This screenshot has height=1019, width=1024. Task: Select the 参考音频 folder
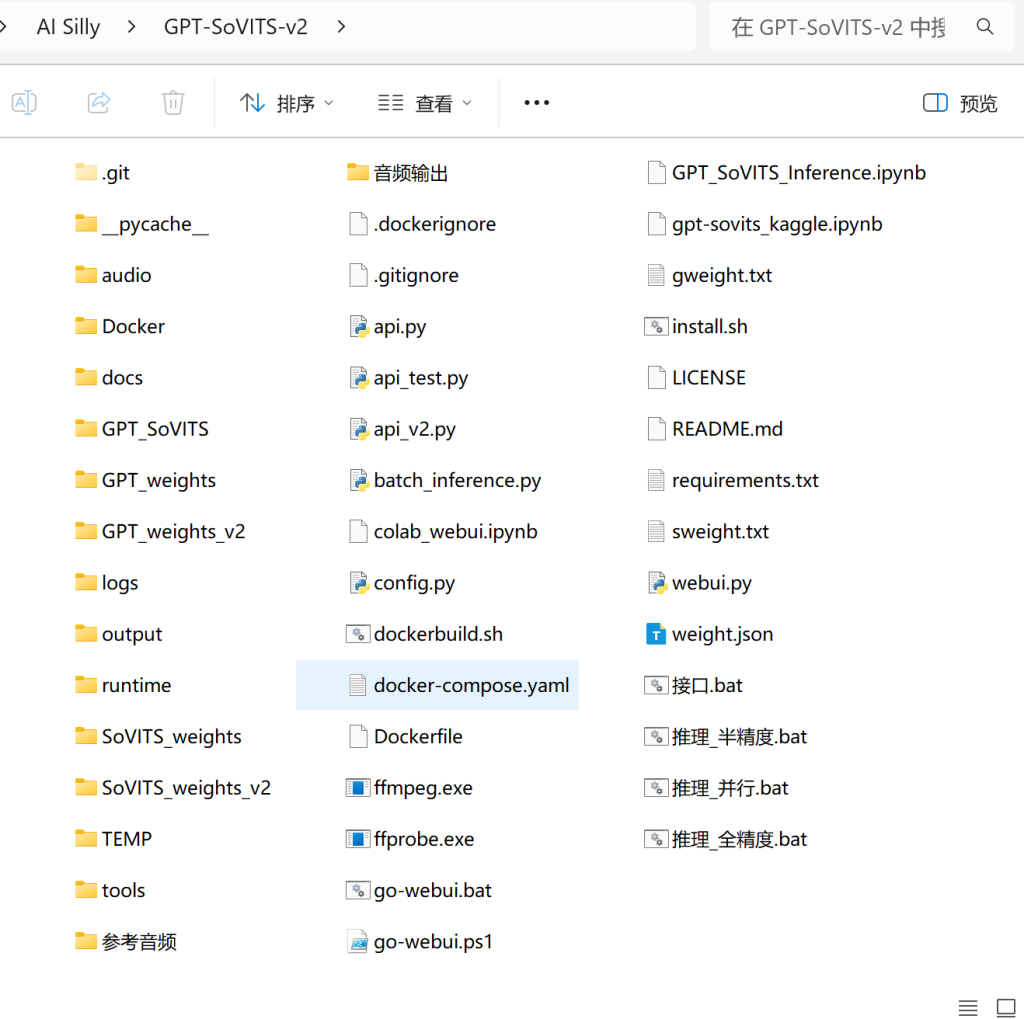pos(126,941)
